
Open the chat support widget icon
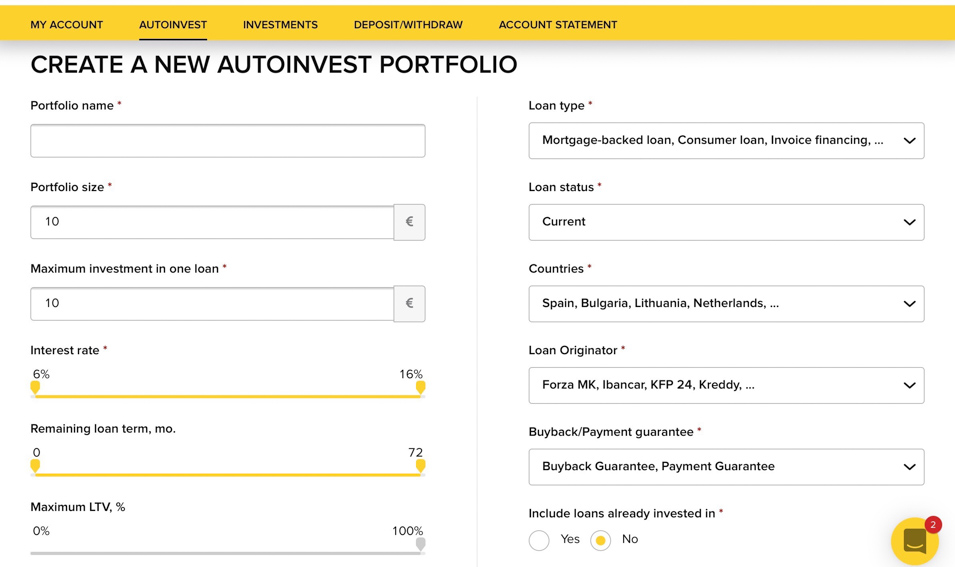pyautogui.click(x=914, y=541)
